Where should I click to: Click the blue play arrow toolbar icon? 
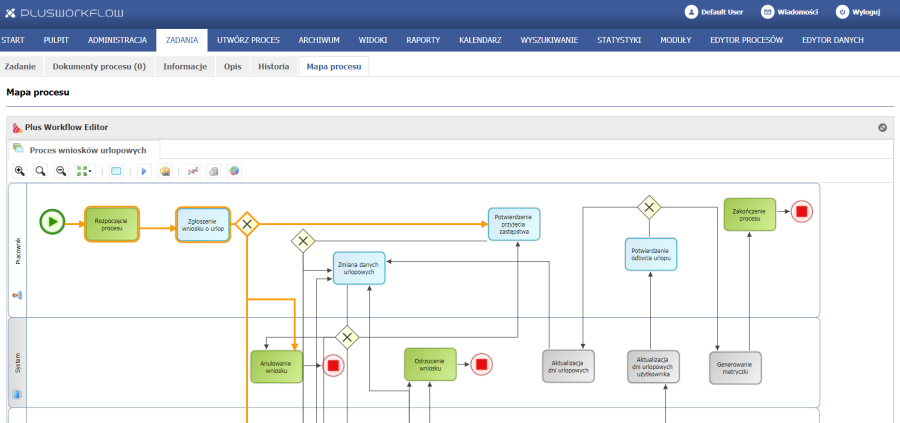(144, 171)
